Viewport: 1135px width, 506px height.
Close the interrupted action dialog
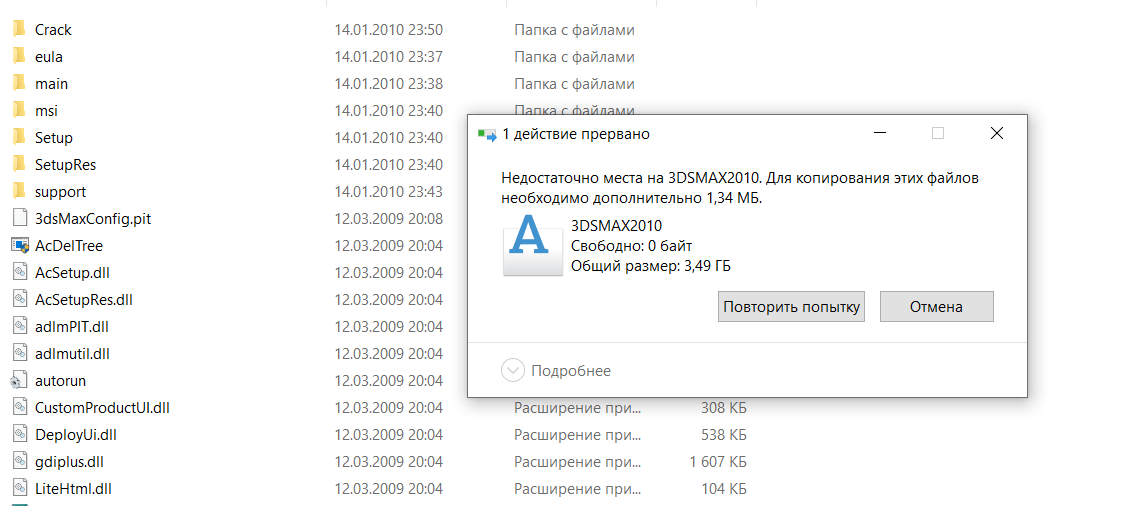point(996,133)
